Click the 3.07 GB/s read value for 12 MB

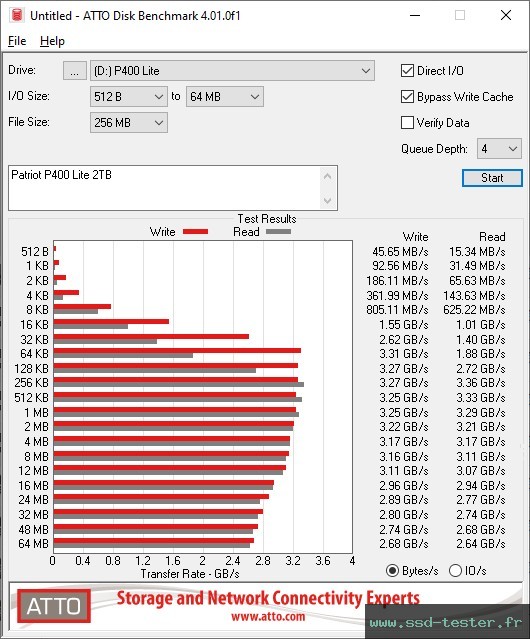[481, 471]
